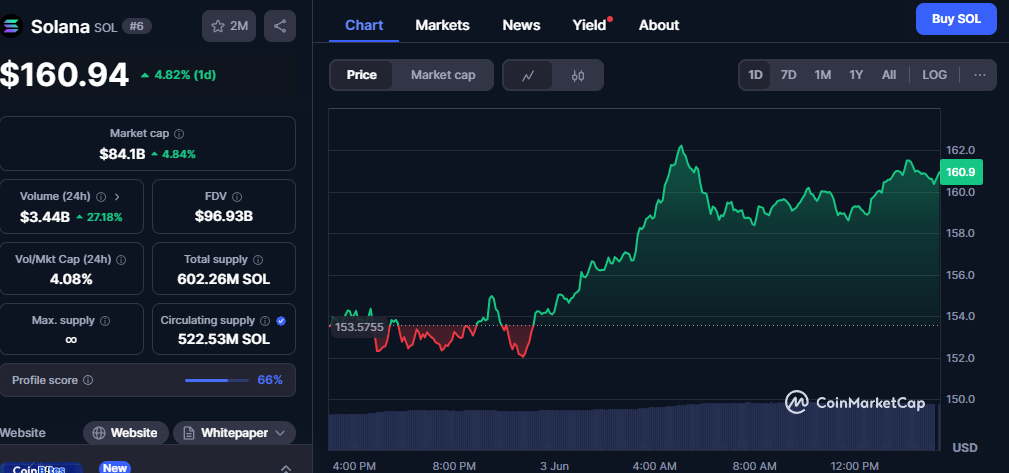
Task: Click the Buy SOL button
Action: pos(956,19)
